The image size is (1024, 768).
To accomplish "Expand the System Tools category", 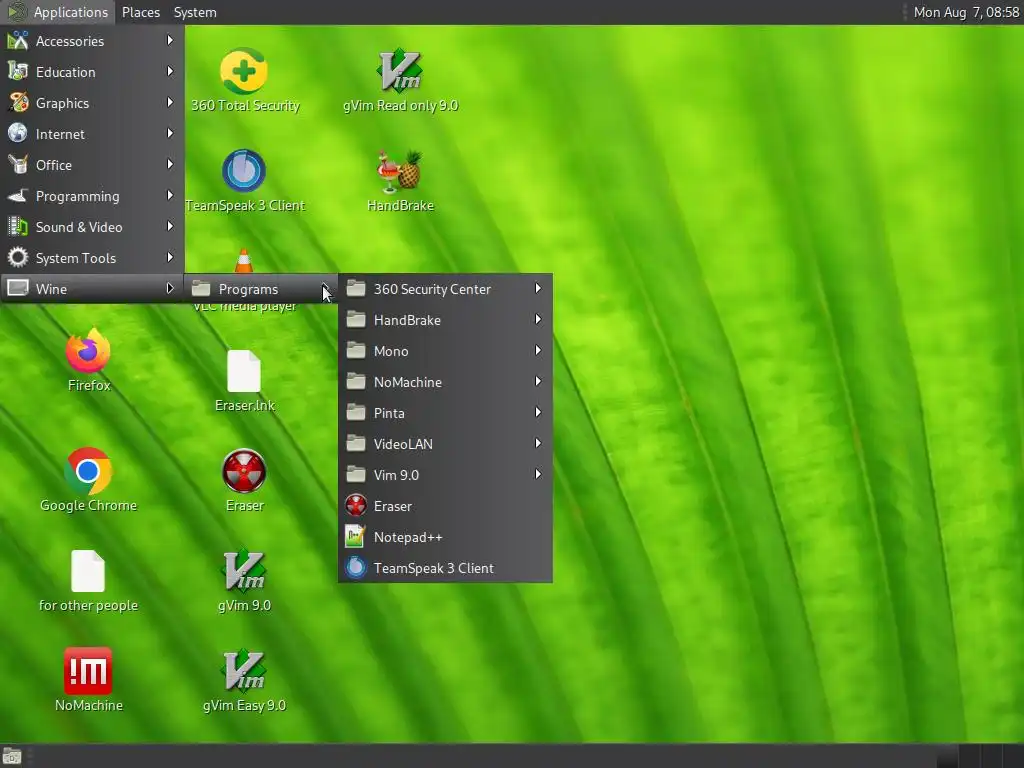I will [x=92, y=258].
